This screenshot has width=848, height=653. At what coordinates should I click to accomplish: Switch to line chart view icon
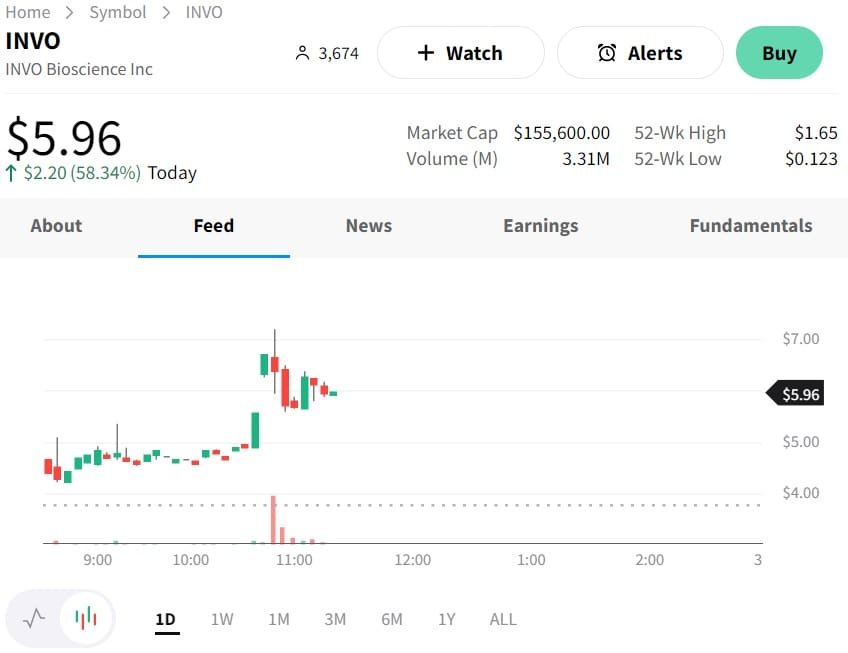click(34, 617)
